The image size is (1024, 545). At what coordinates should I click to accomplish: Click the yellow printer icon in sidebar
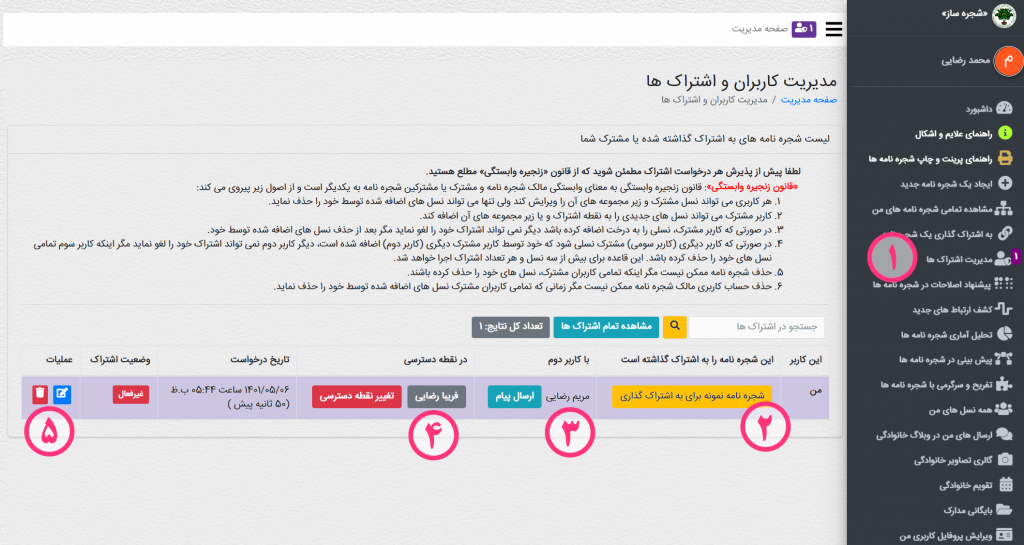[1005, 158]
